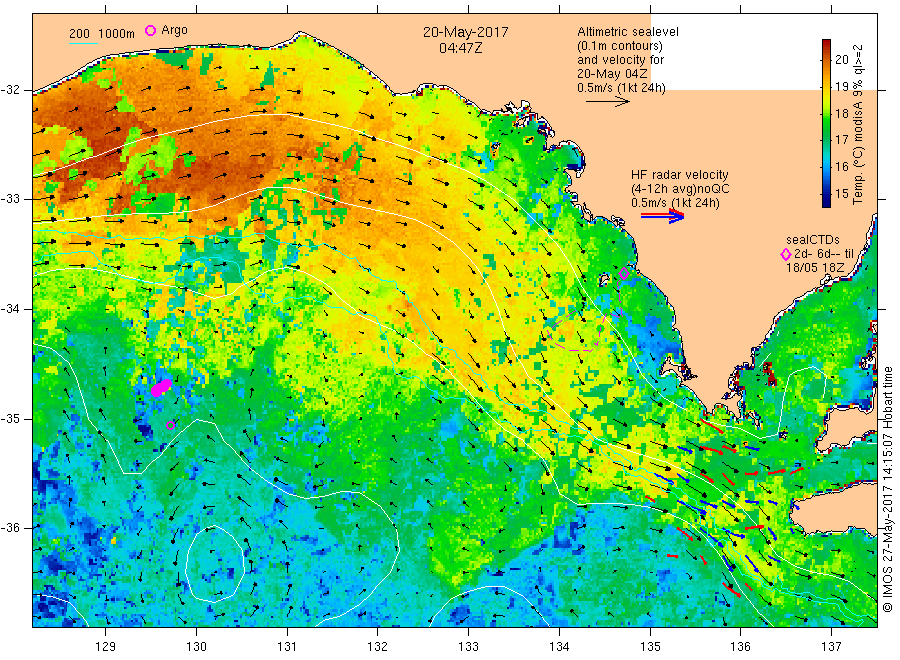
Task: Click the color bar value 16
Action: 841,166
